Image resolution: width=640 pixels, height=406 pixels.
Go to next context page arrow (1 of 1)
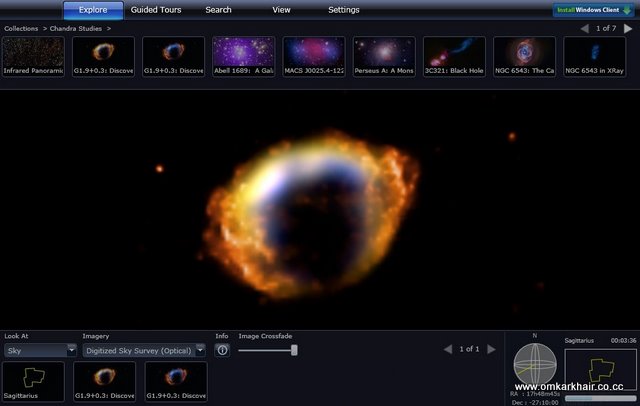click(491, 349)
